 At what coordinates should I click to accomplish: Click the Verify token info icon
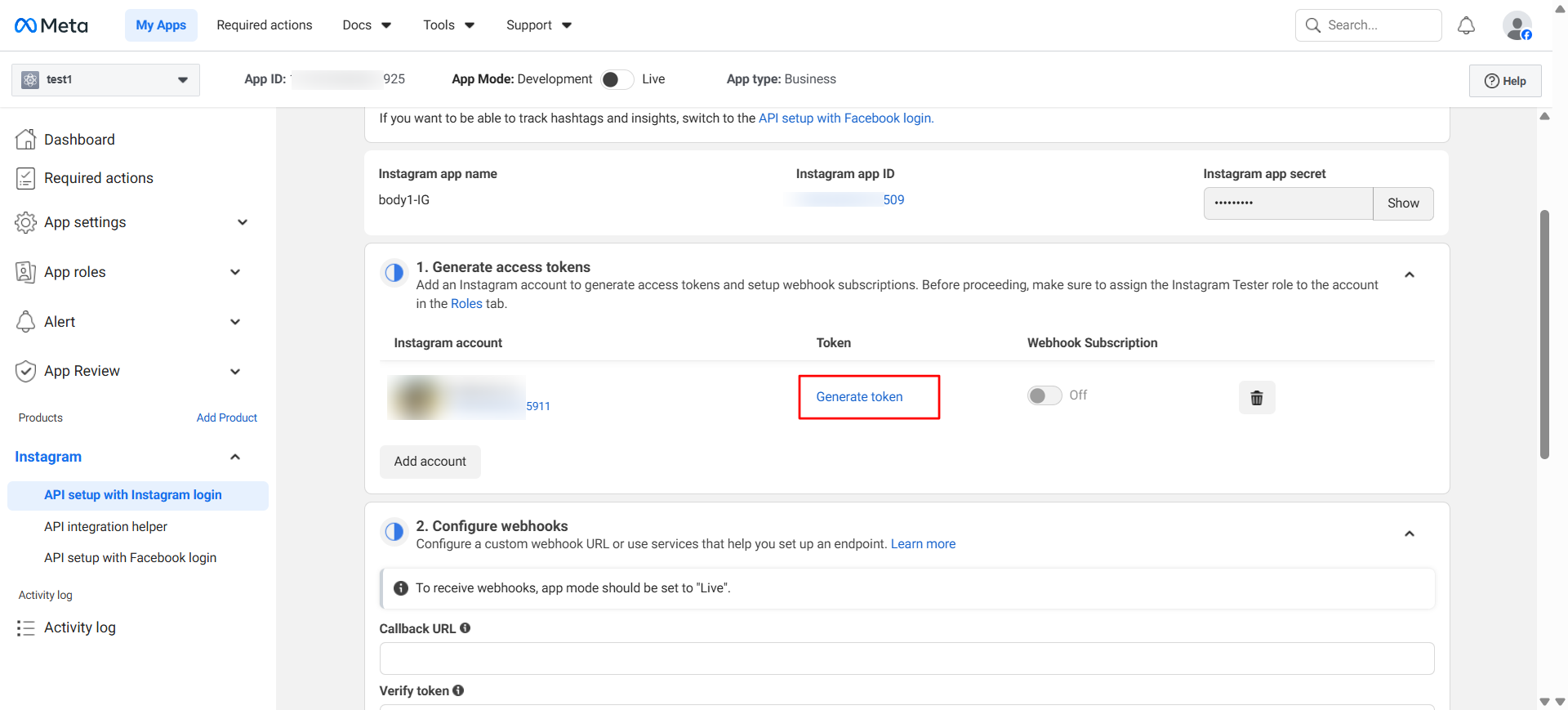[x=458, y=690]
